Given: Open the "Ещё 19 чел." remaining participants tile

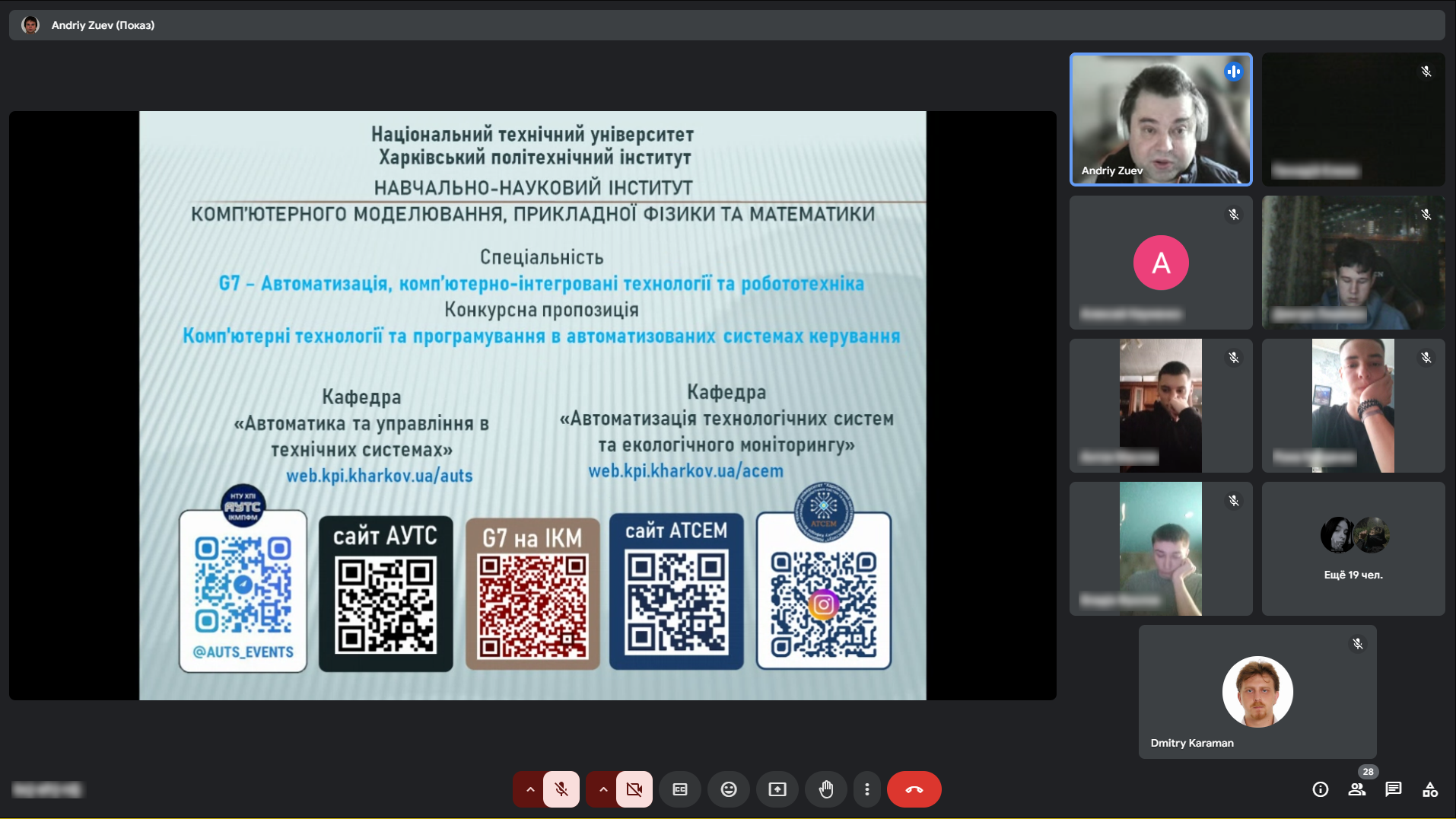Looking at the screenshot, I should click(1353, 549).
